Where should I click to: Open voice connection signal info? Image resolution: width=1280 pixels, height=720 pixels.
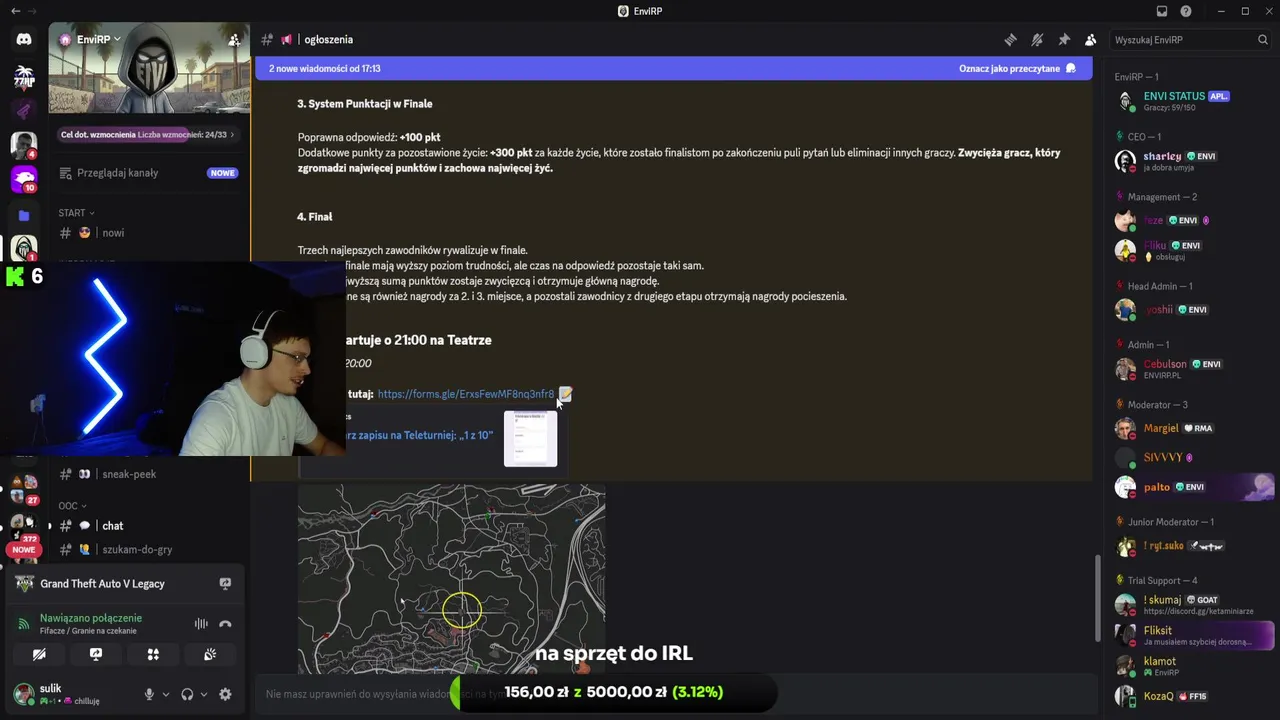(23, 624)
